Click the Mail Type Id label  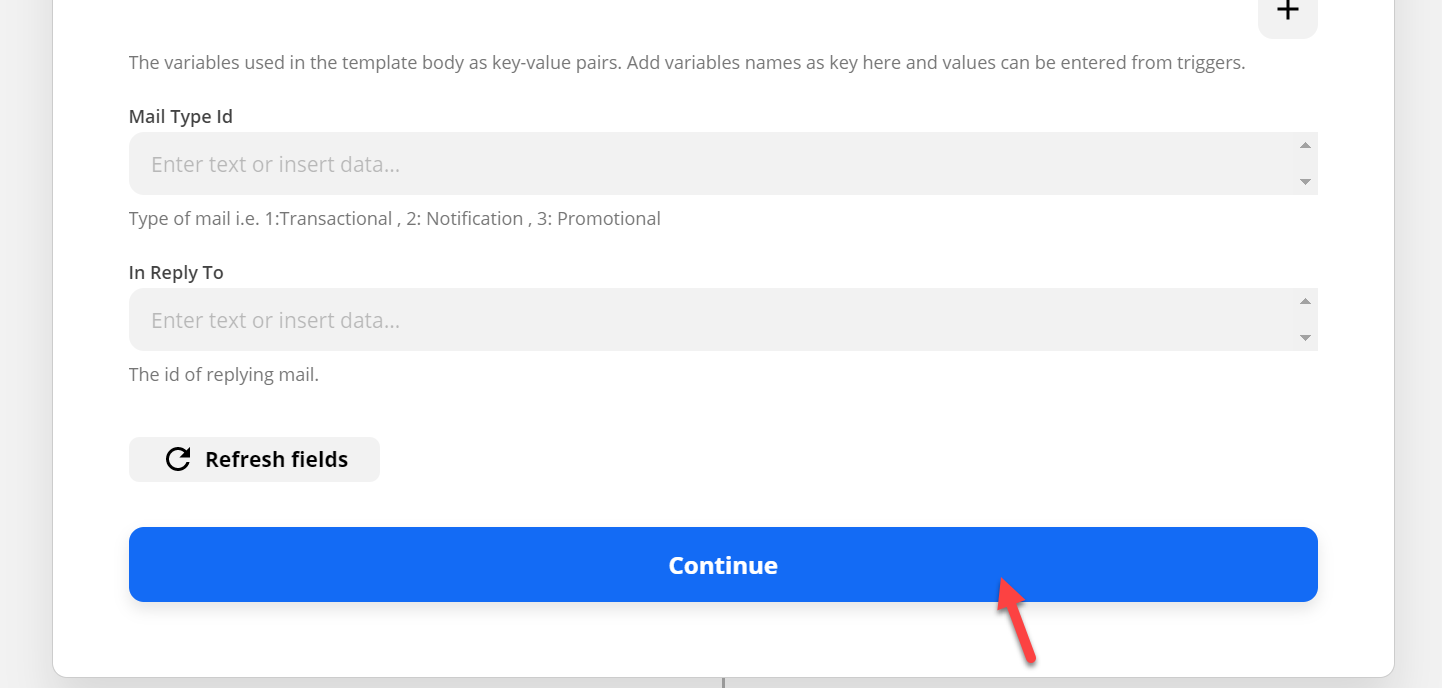coord(181,116)
